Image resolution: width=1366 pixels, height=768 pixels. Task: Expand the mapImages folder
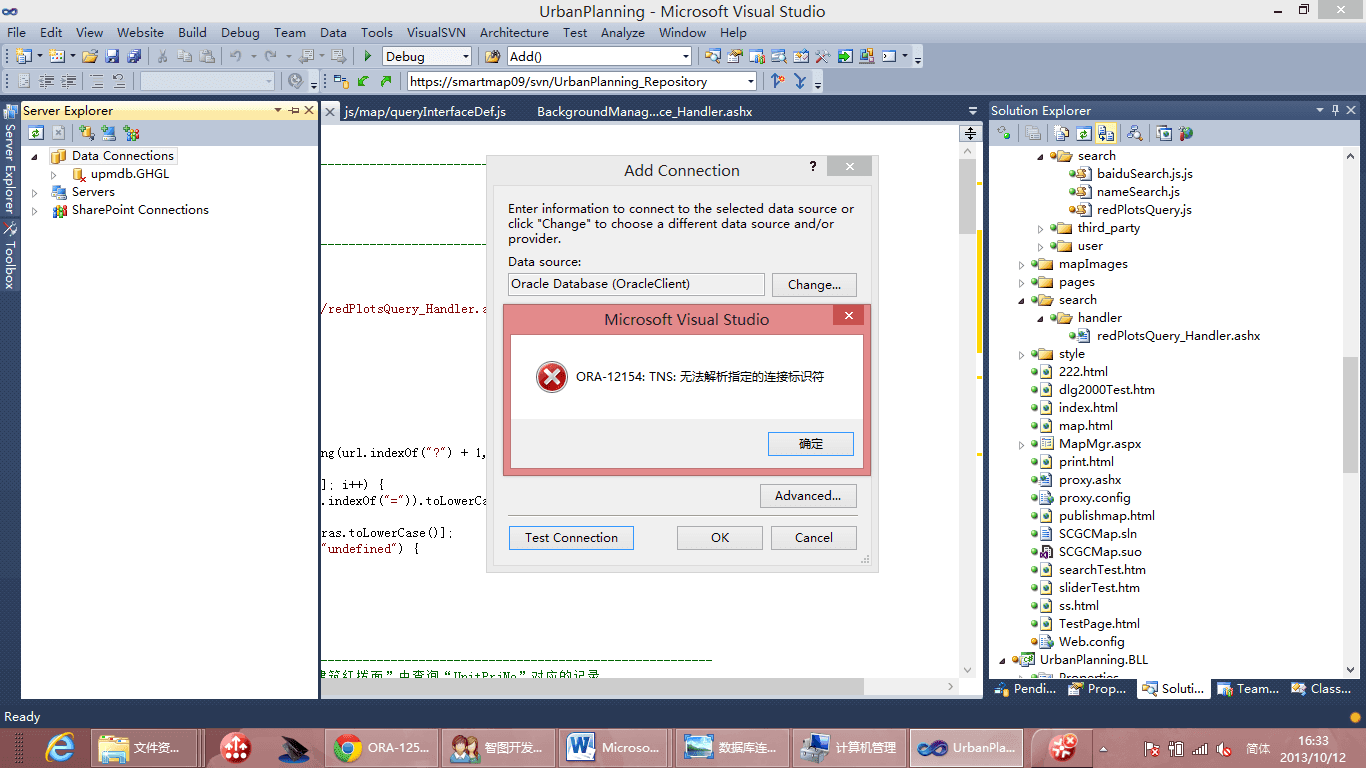coord(1022,264)
